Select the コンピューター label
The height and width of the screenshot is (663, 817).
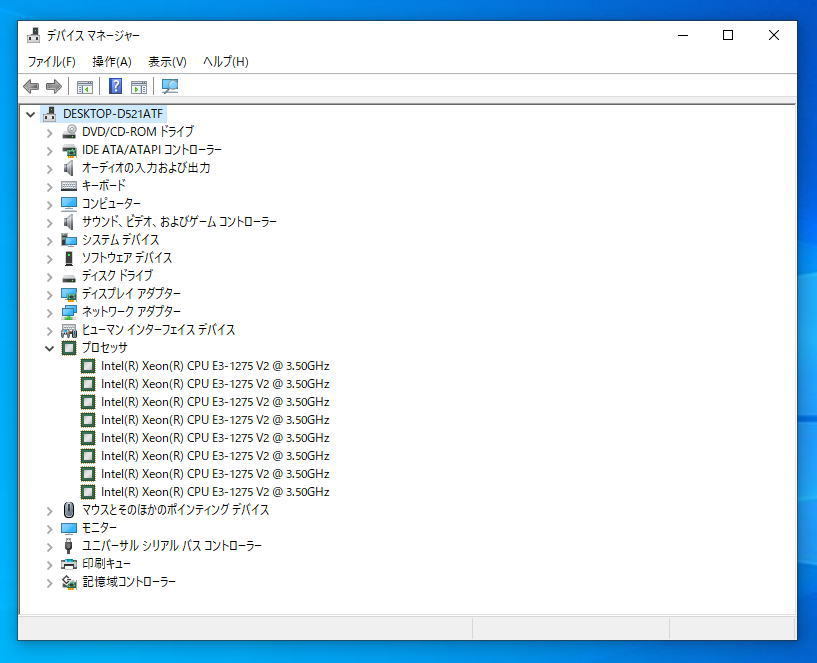click(x=112, y=204)
